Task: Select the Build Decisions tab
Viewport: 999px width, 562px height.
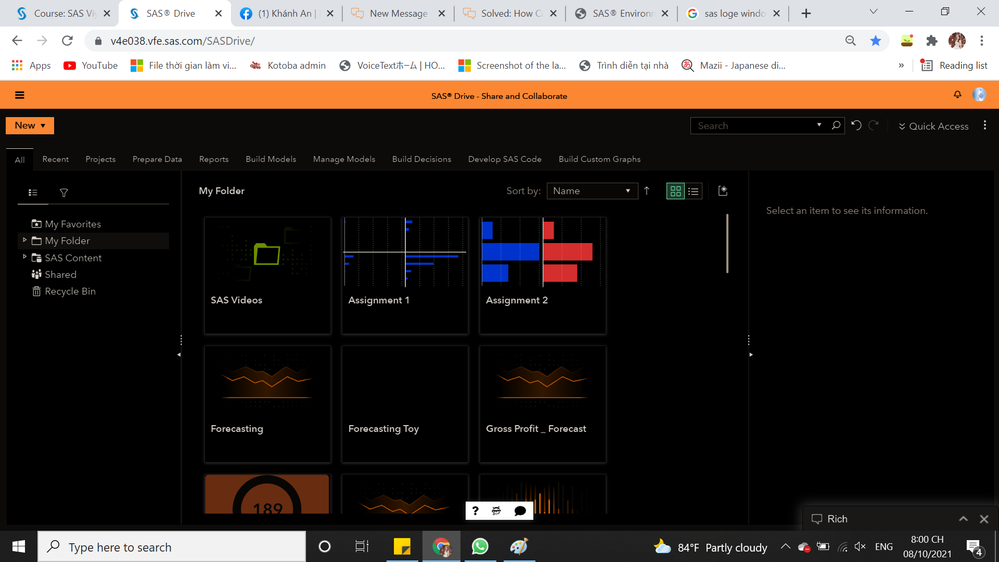Action: click(422, 159)
